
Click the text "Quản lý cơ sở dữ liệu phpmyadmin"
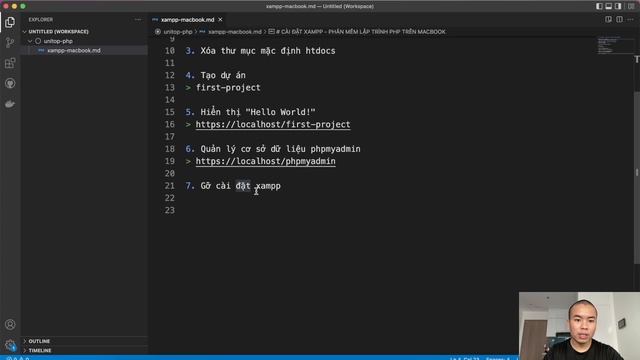[x=280, y=149]
